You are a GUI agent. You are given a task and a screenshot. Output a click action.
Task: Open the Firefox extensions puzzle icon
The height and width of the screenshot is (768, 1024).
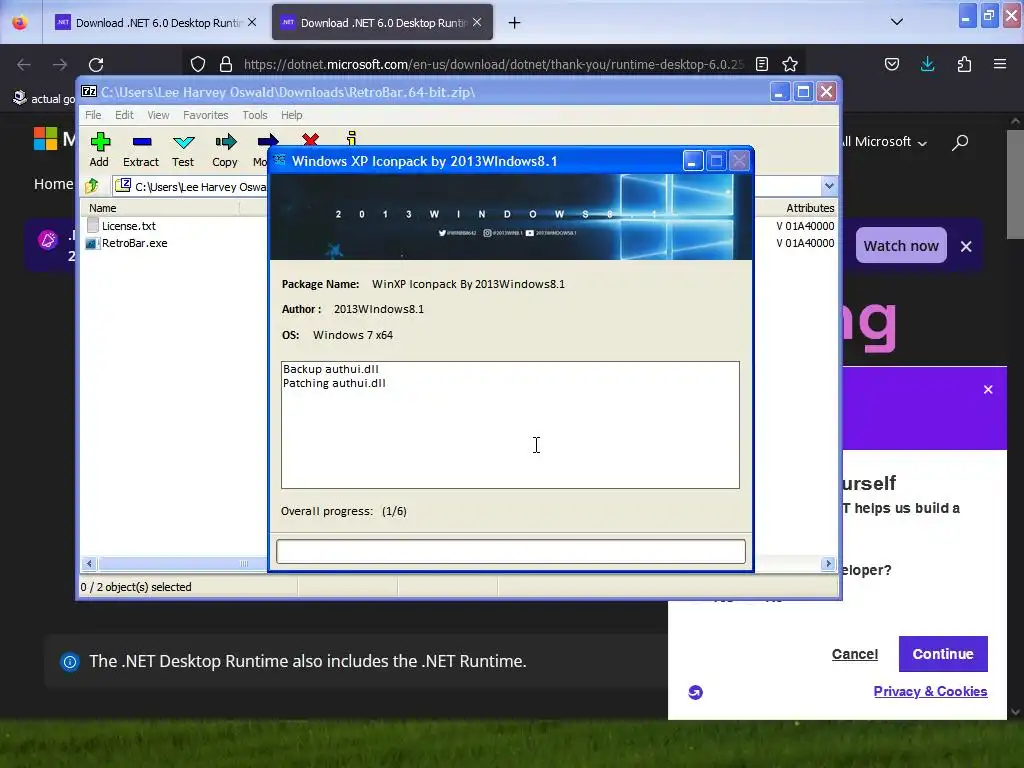964,64
